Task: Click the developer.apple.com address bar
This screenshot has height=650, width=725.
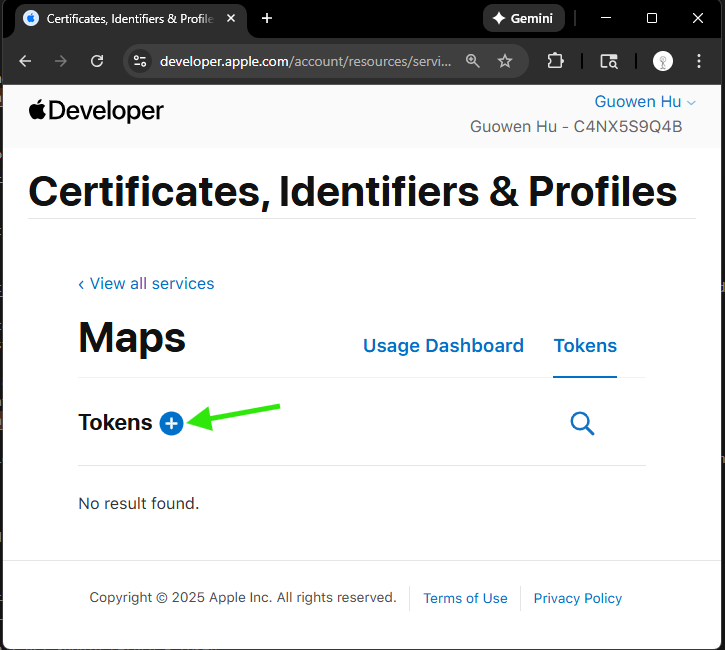Action: 300,61
